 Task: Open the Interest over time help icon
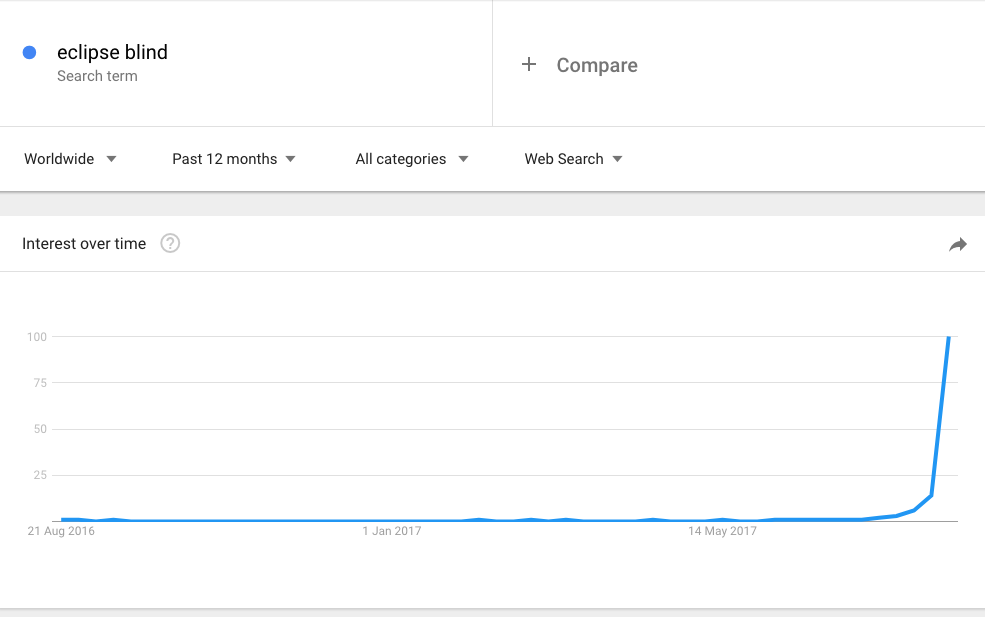point(170,243)
